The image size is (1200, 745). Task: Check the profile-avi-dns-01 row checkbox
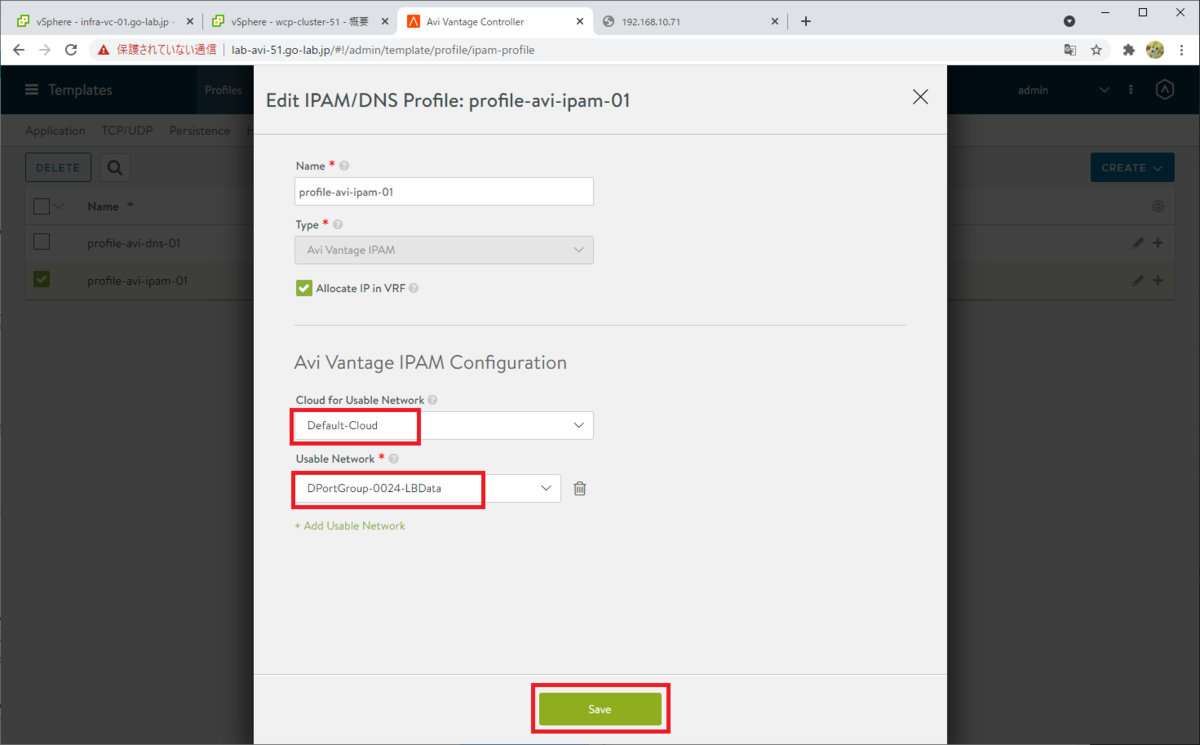[x=41, y=242]
